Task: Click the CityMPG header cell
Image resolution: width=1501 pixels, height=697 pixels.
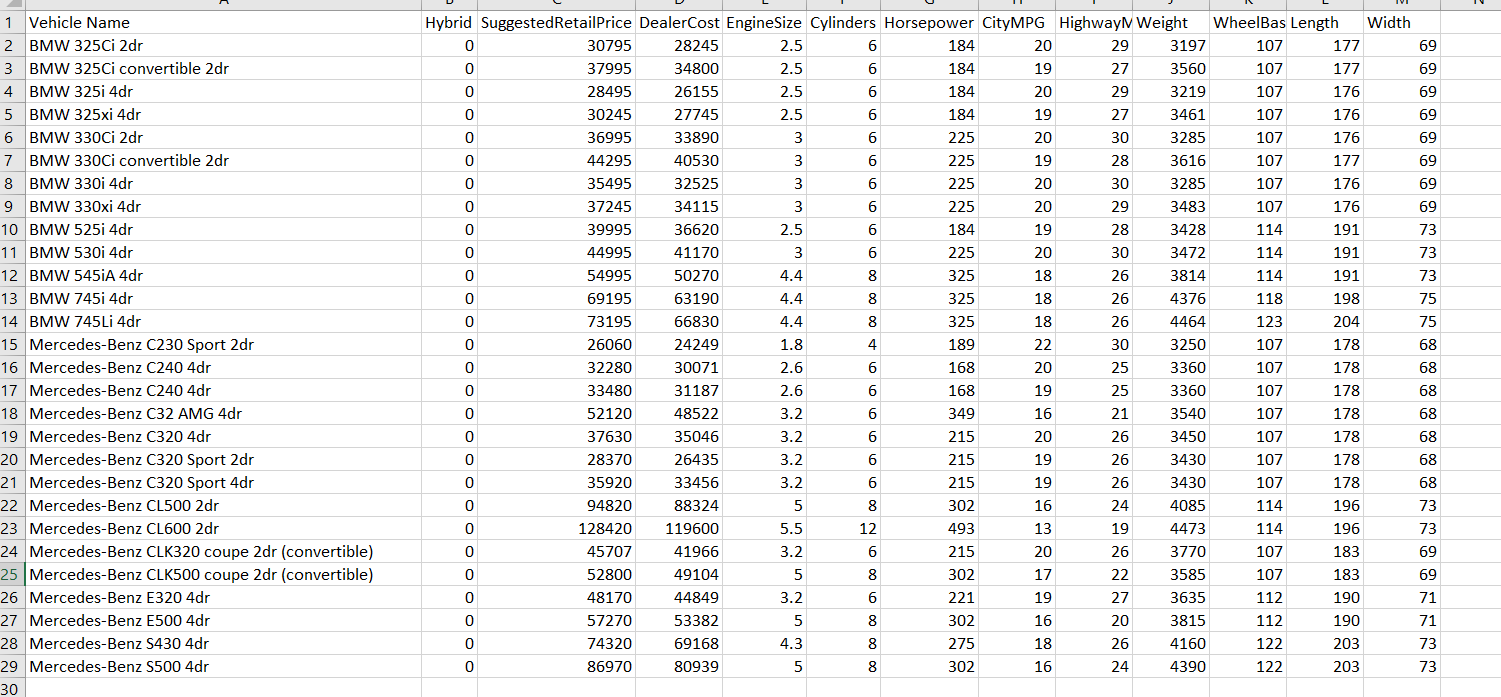Action: (x=1016, y=22)
